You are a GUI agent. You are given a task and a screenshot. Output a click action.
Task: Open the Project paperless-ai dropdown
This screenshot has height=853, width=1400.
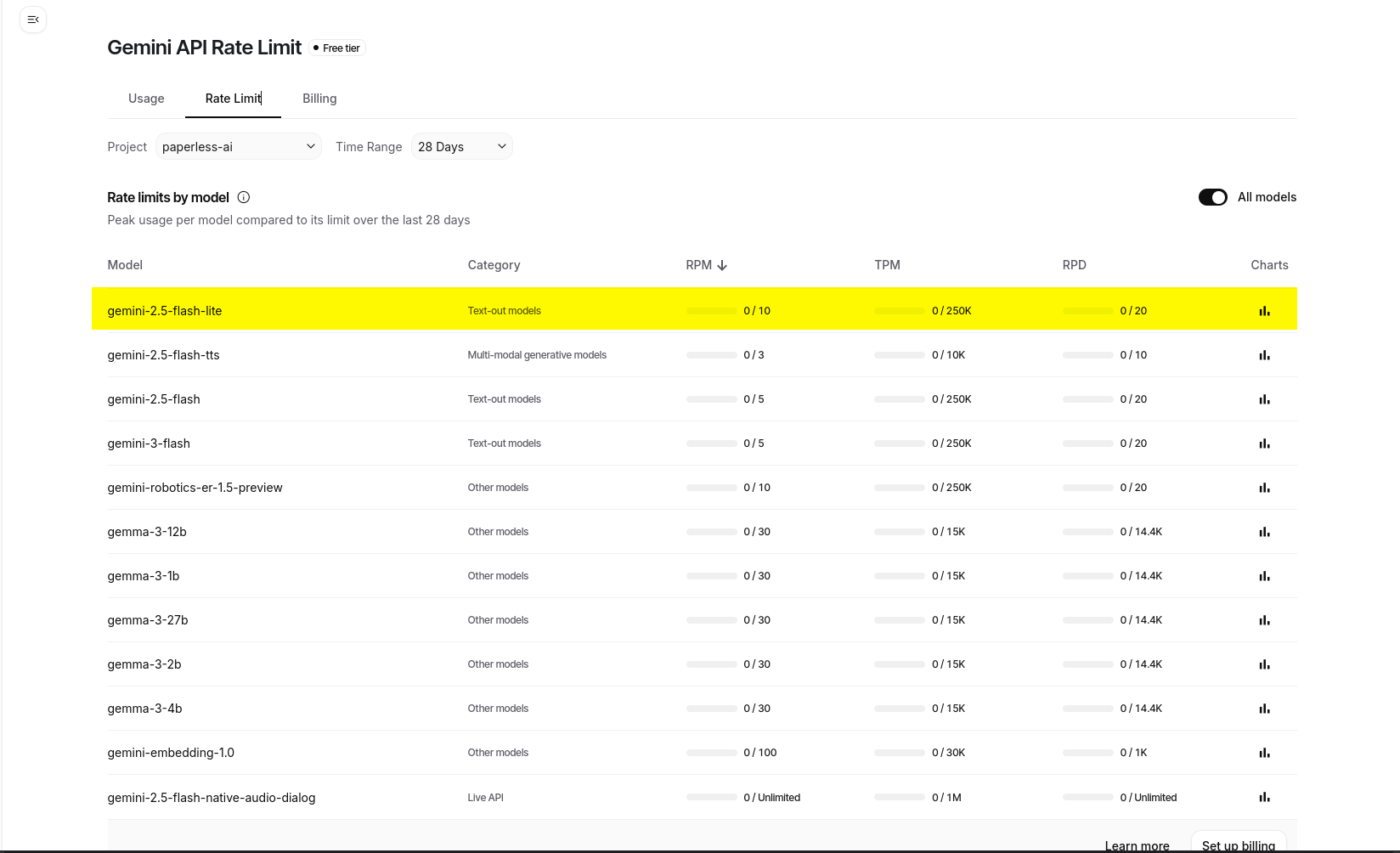(x=238, y=146)
